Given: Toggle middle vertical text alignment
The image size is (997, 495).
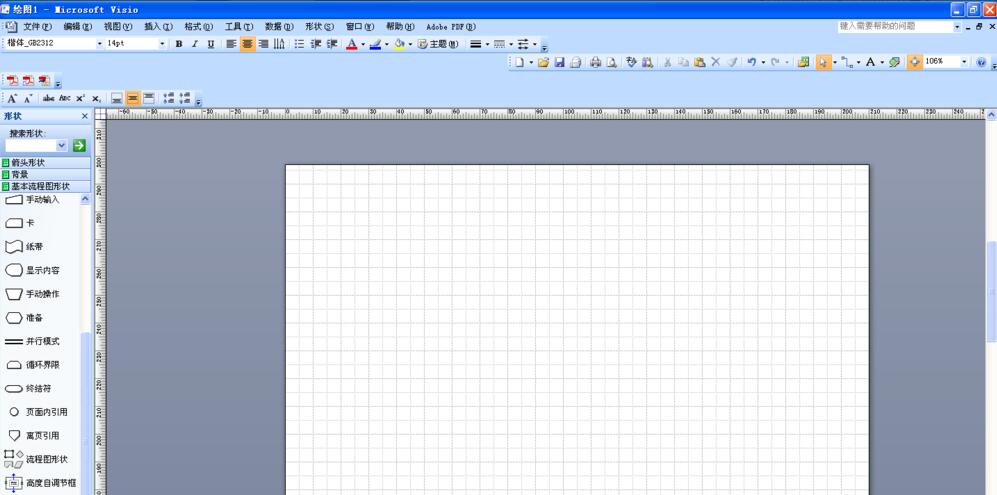Looking at the screenshot, I should coord(132,99).
